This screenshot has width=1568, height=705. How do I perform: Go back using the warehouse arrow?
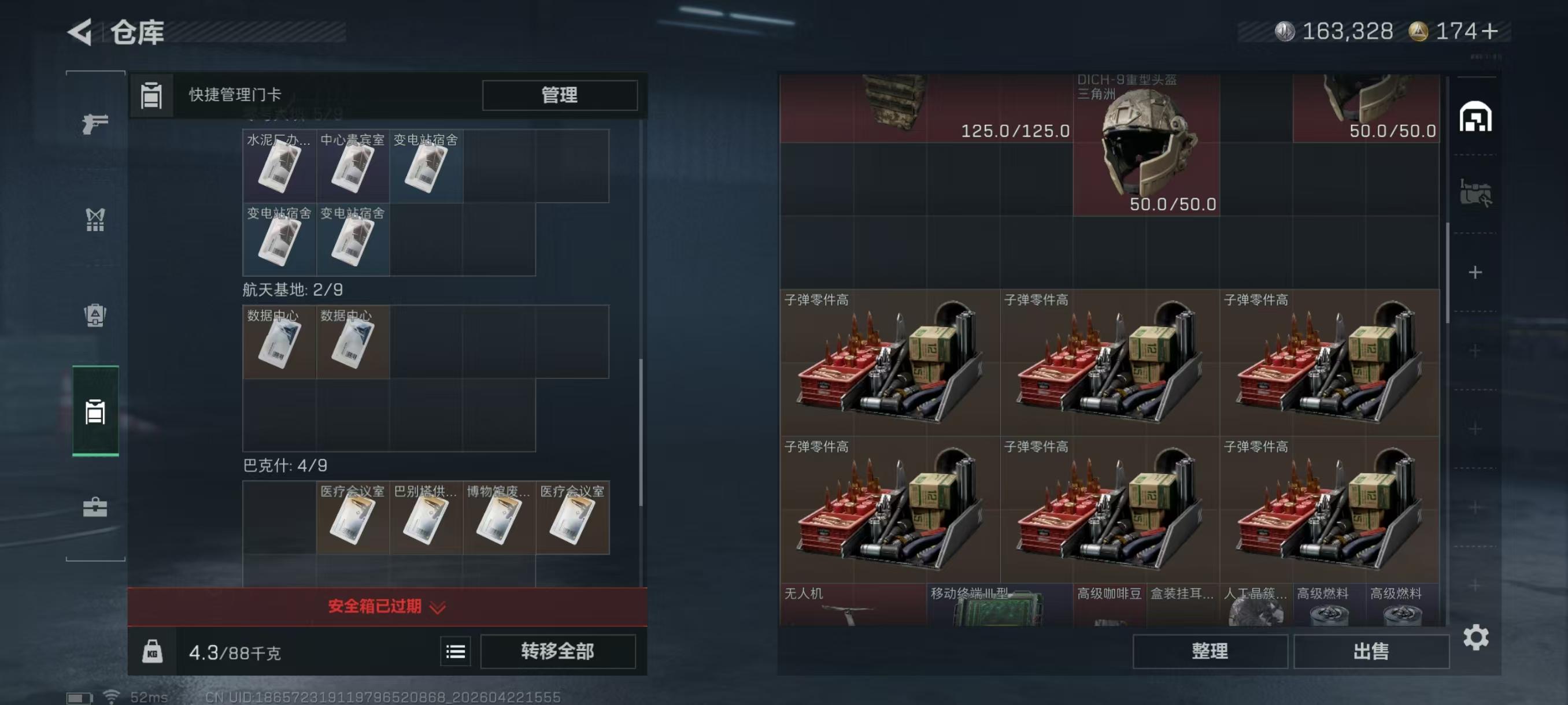(x=80, y=32)
